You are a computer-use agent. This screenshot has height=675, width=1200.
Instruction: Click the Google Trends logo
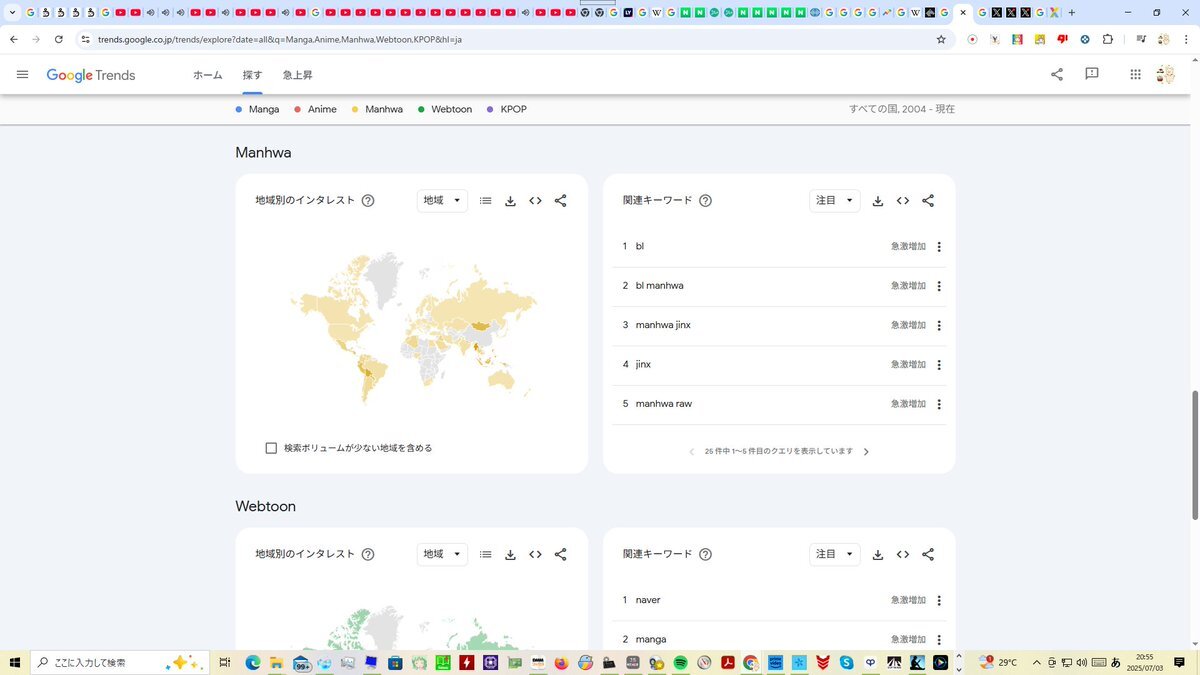coord(91,75)
